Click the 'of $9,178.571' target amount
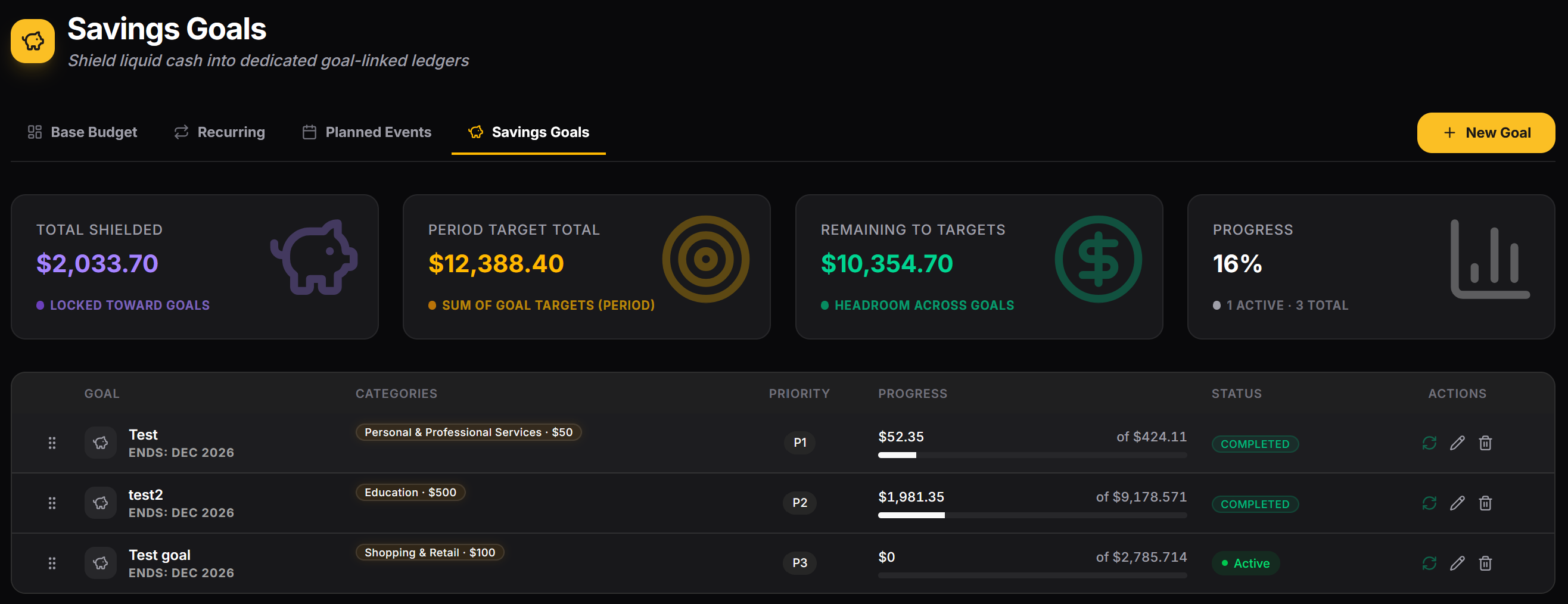 1141,497
